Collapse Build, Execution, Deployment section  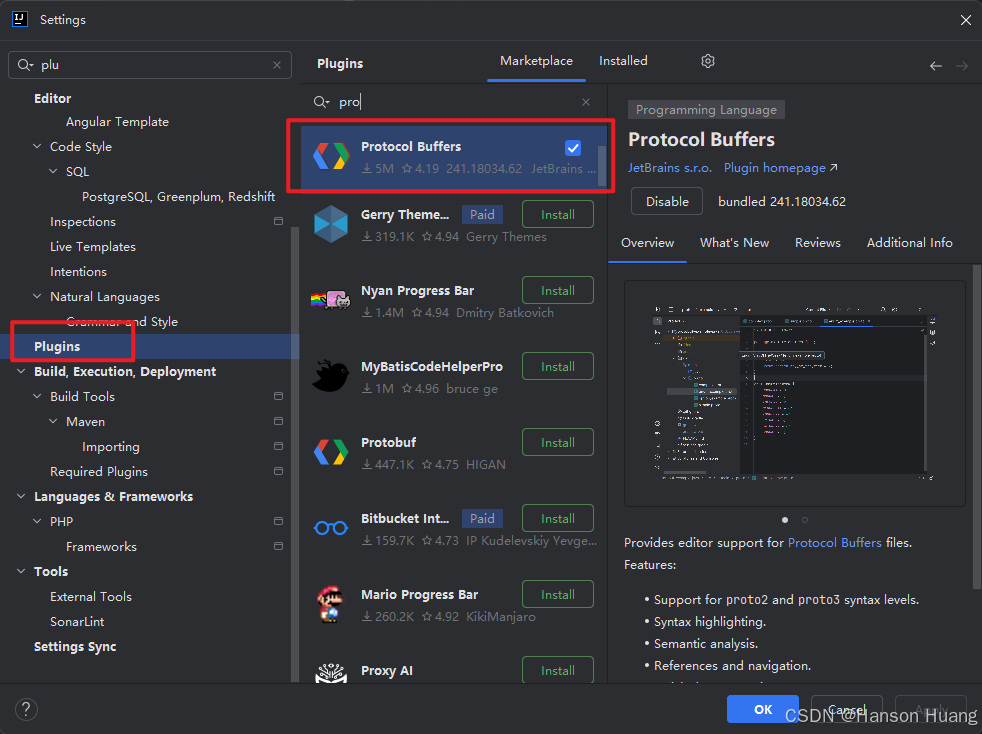coord(21,371)
